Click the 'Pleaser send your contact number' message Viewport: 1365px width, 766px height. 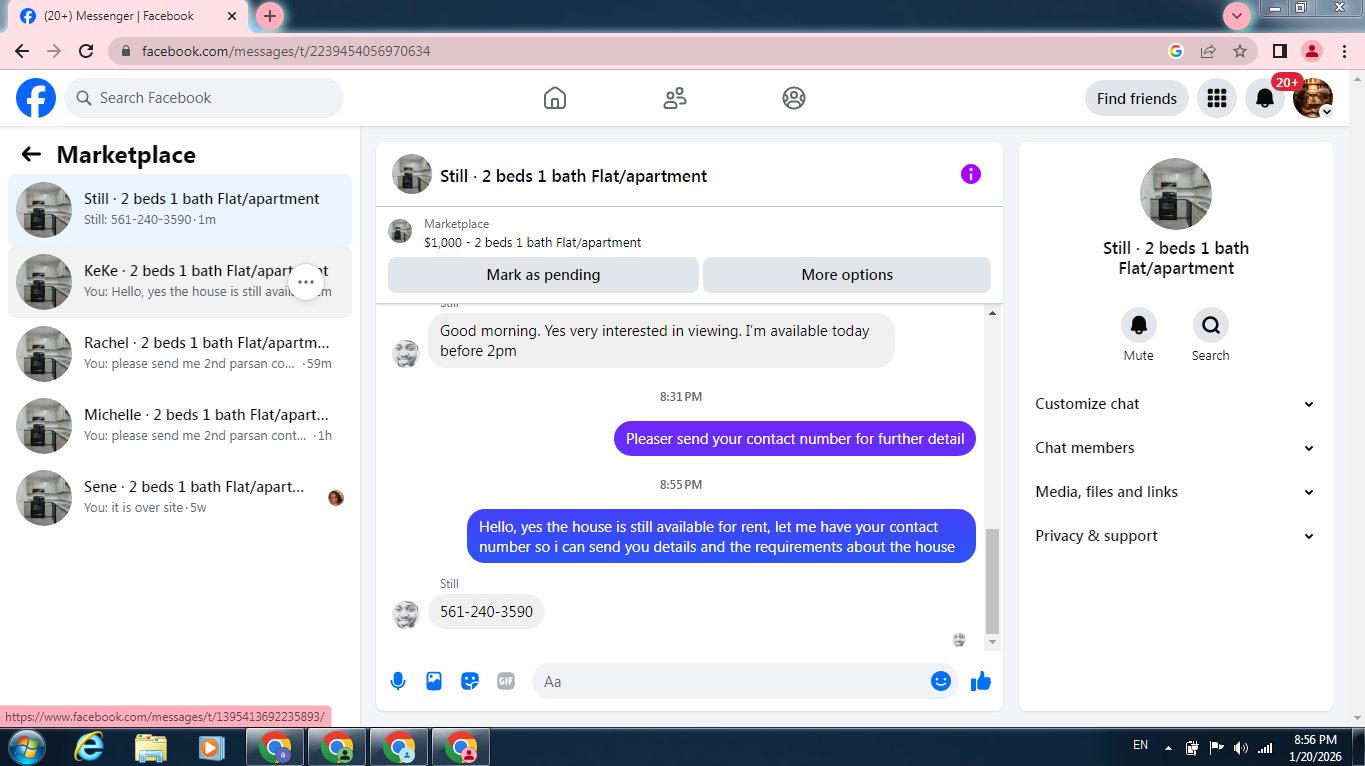click(x=795, y=438)
